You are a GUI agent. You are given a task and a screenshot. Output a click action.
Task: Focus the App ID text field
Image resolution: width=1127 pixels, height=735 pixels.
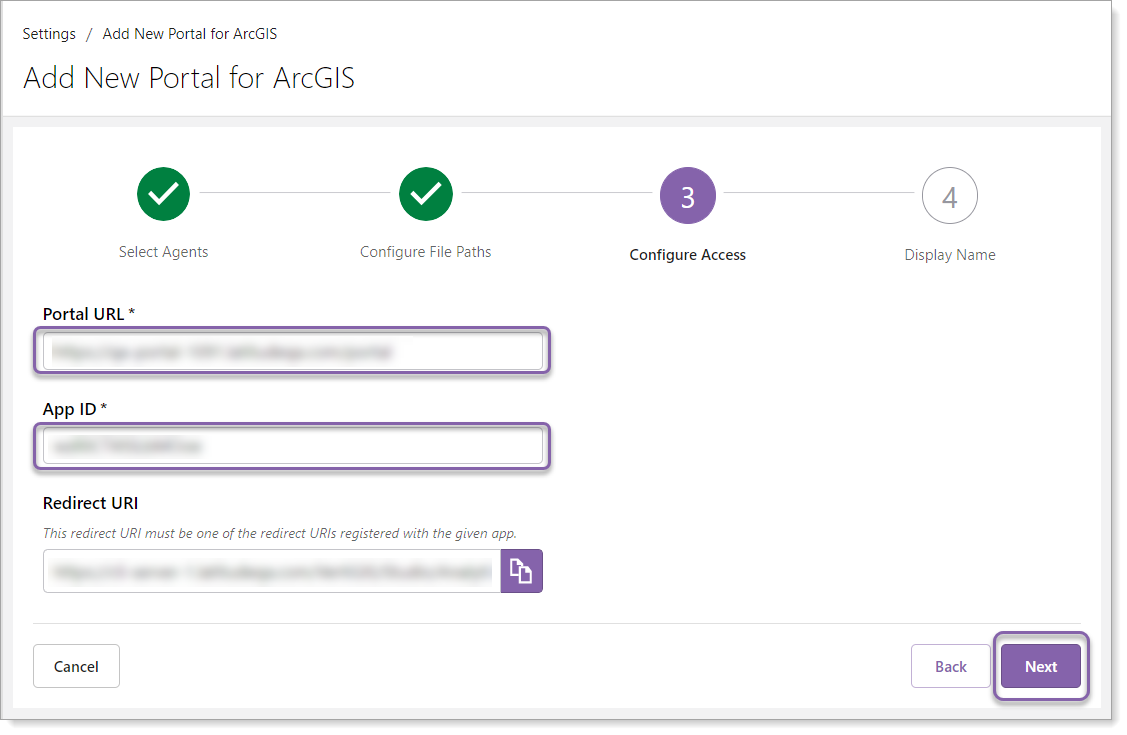click(292, 446)
